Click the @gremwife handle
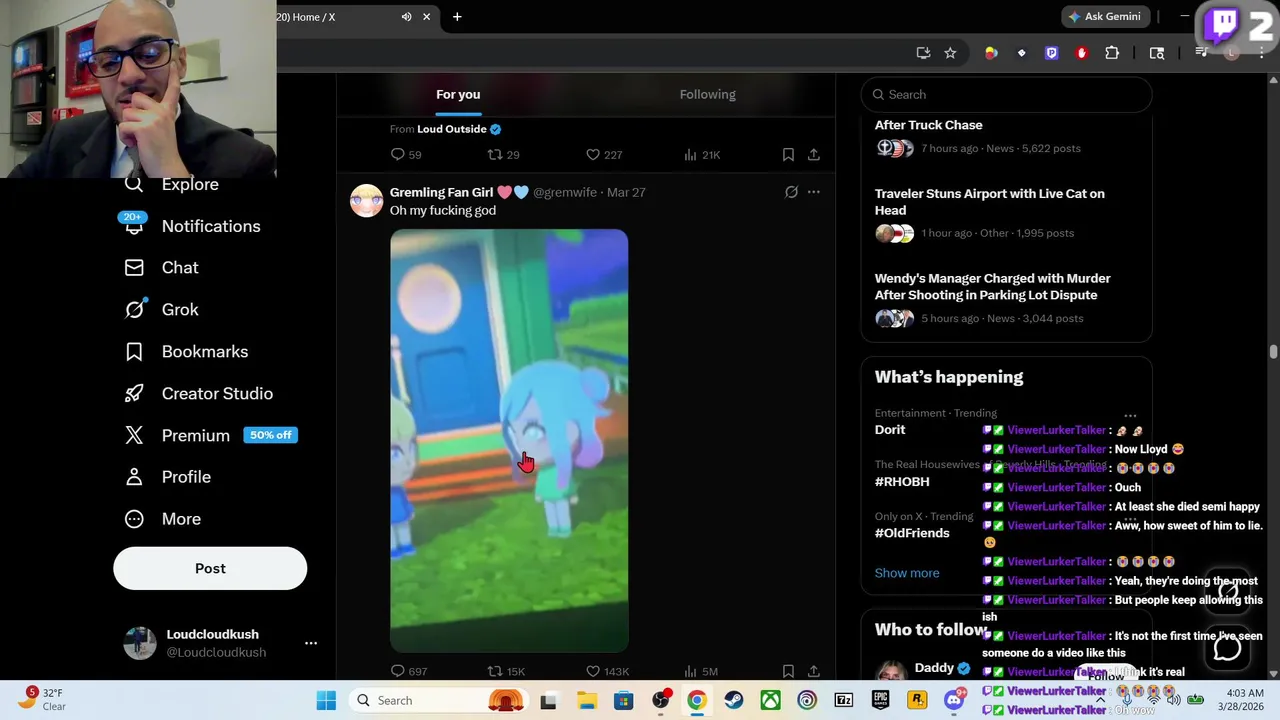Screen dimensions: 1280x720 (x=565, y=192)
